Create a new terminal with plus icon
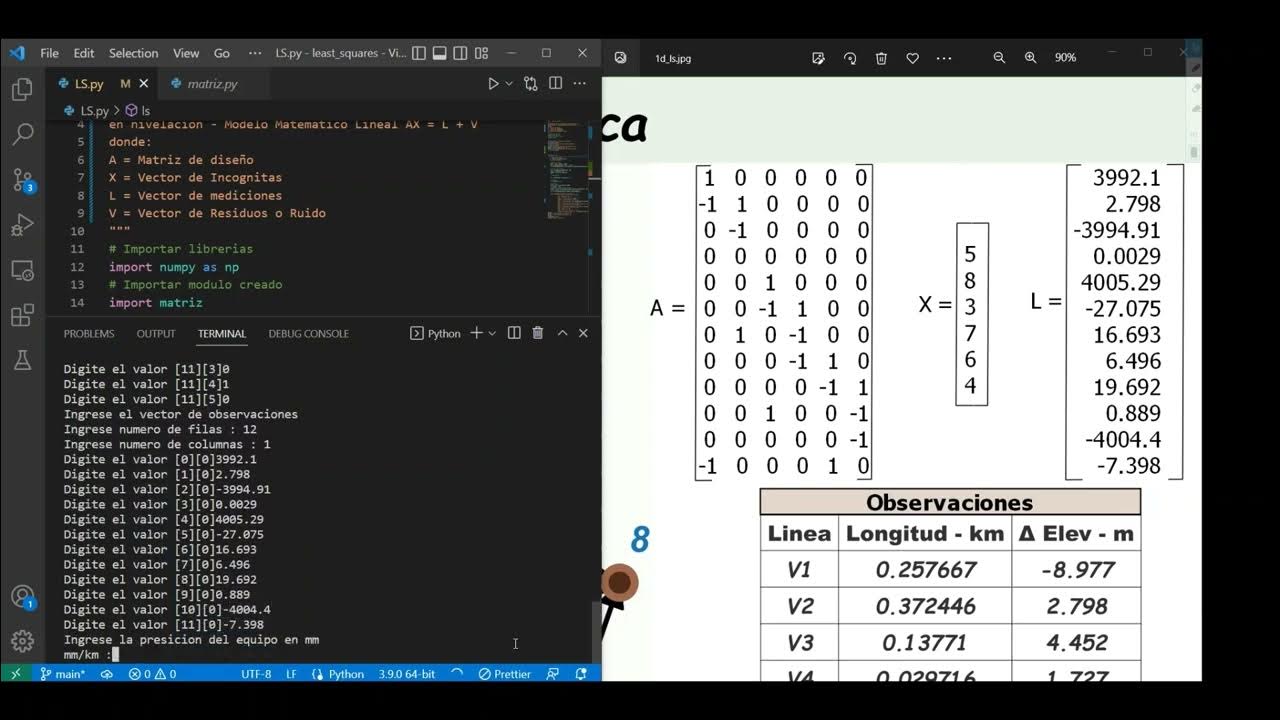Viewport: 1280px width, 720px height. [x=476, y=333]
